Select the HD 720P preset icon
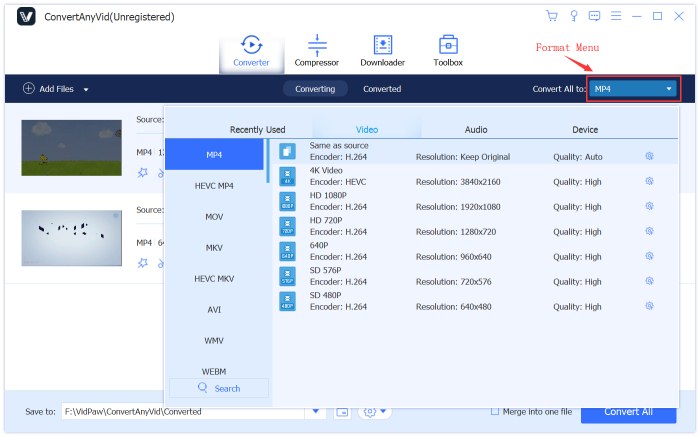The width and height of the screenshot is (700, 437). [288, 226]
